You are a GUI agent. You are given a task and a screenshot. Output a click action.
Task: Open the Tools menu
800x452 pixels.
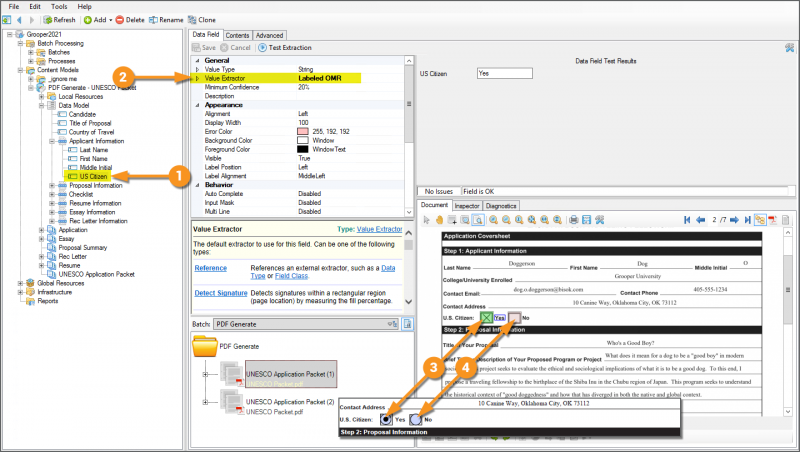59,7
